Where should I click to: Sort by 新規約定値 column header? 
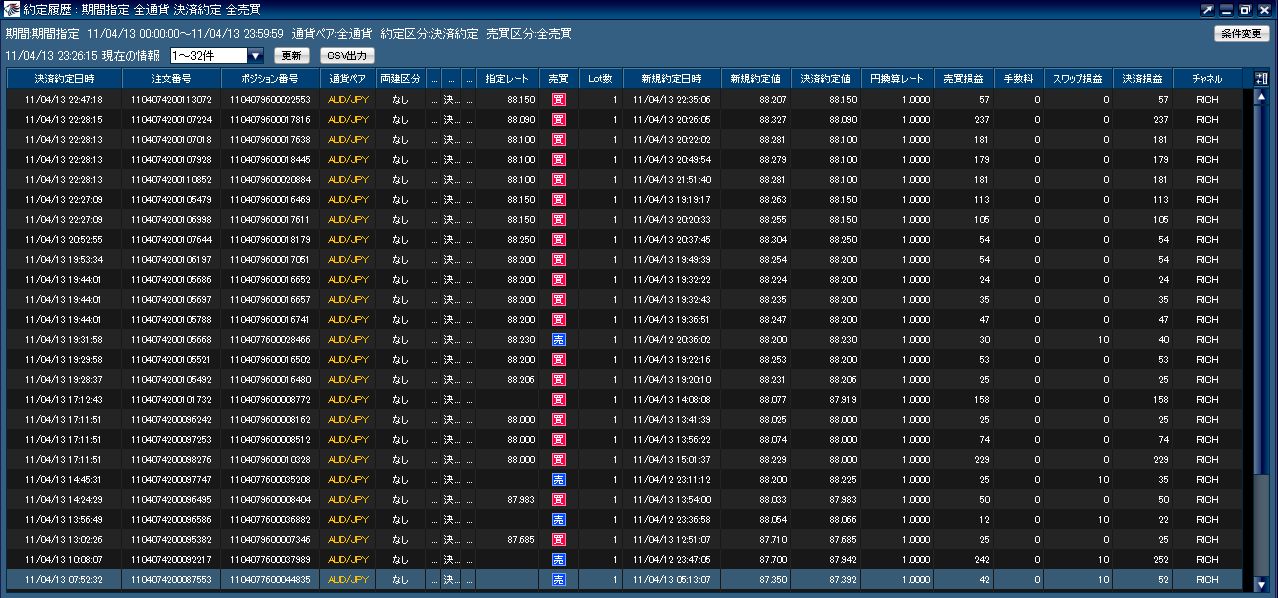(755, 78)
